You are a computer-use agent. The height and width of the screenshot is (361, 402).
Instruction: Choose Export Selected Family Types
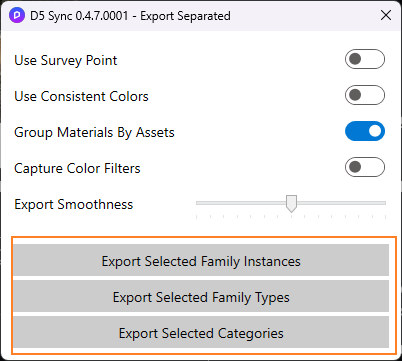[x=201, y=296]
